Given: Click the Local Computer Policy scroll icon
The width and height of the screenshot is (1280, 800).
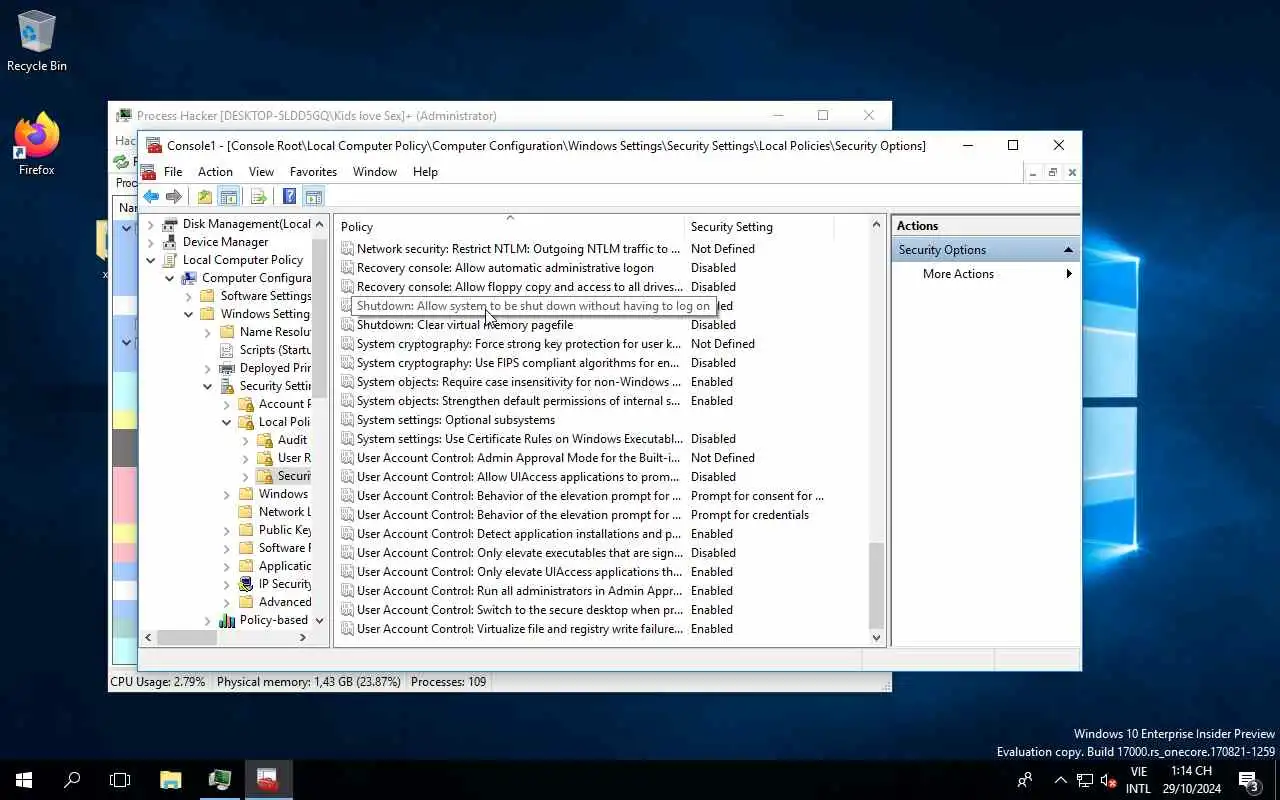Looking at the screenshot, I should click(170, 260).
